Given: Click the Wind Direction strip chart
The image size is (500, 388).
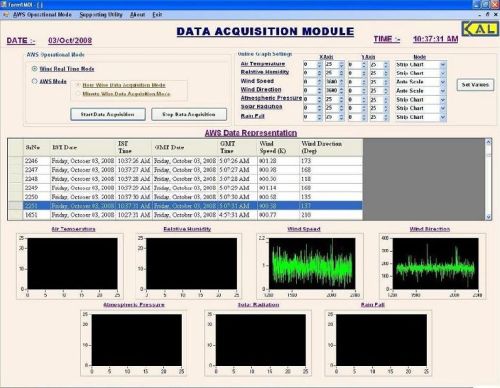Looking at the screenshot, I should pos(436,263).
